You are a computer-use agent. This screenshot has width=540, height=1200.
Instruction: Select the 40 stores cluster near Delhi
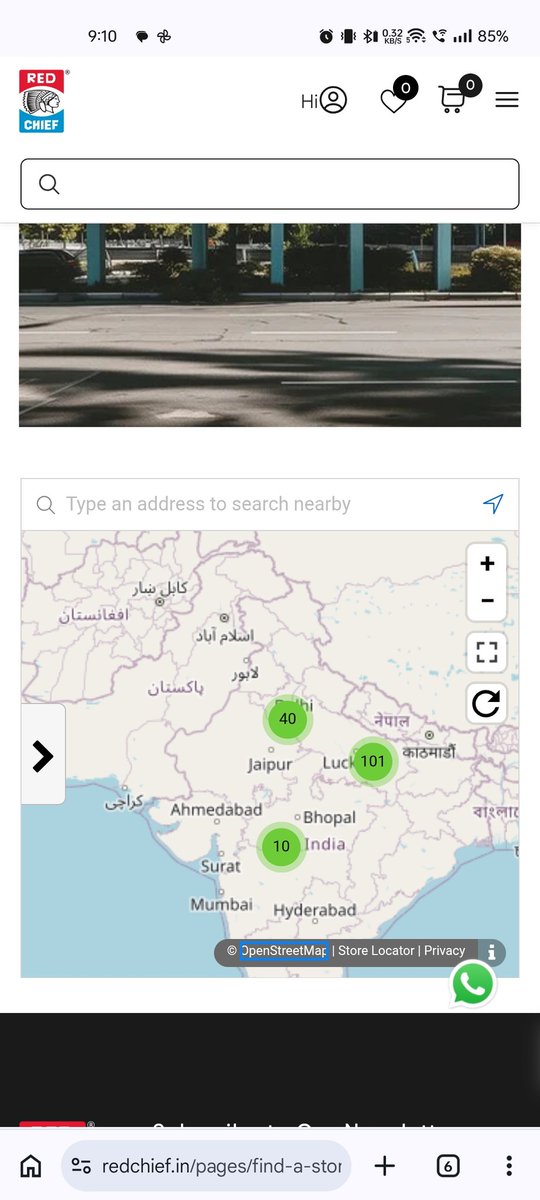pos(288,719)
